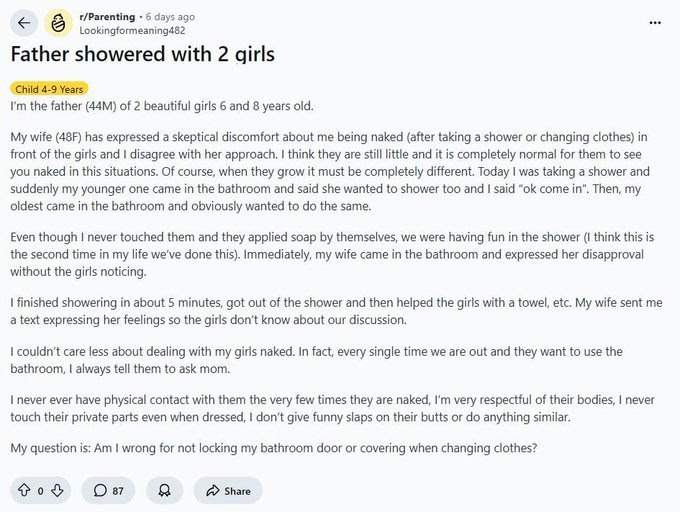Screen dimensions: 680x512
Task: Click the vote score number
Action: coord(40,490)
